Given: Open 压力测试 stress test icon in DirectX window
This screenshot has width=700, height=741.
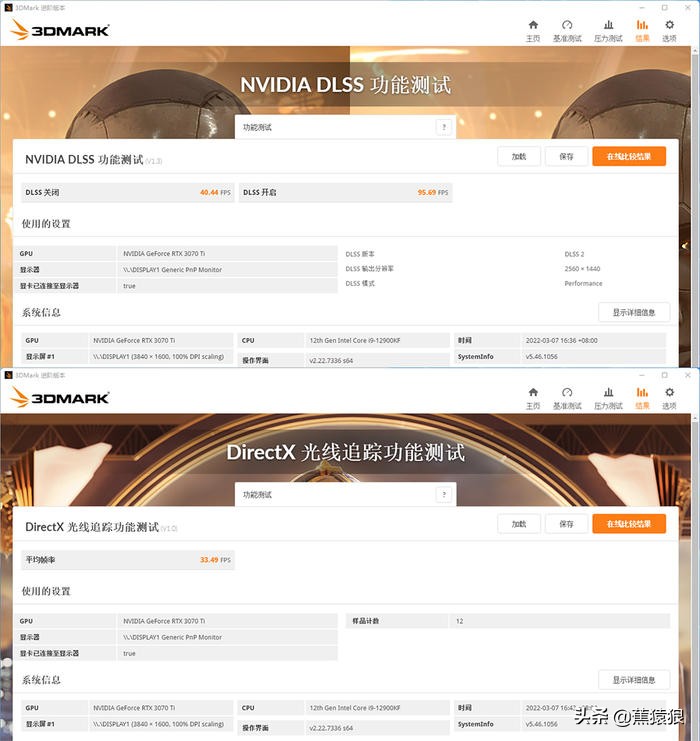Looking at the screenshot, I should 608,398.
